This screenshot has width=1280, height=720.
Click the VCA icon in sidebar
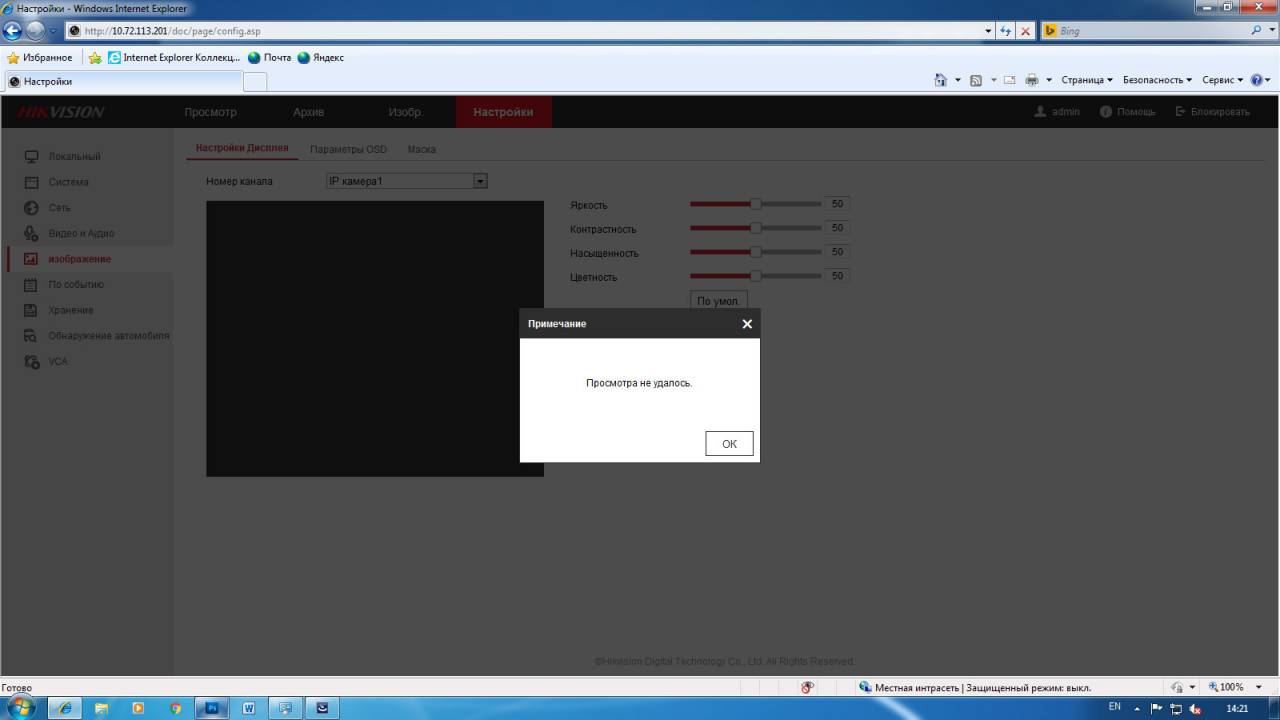pos(31,361)
